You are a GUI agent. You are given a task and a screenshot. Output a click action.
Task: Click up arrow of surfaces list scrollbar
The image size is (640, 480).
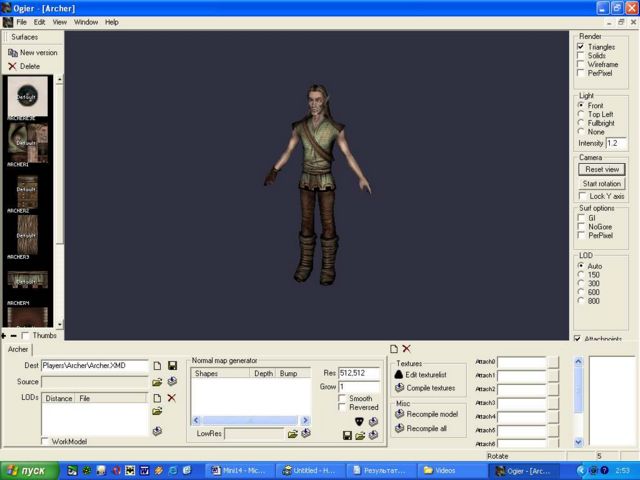pyautogui.click(x=60, y=80)
